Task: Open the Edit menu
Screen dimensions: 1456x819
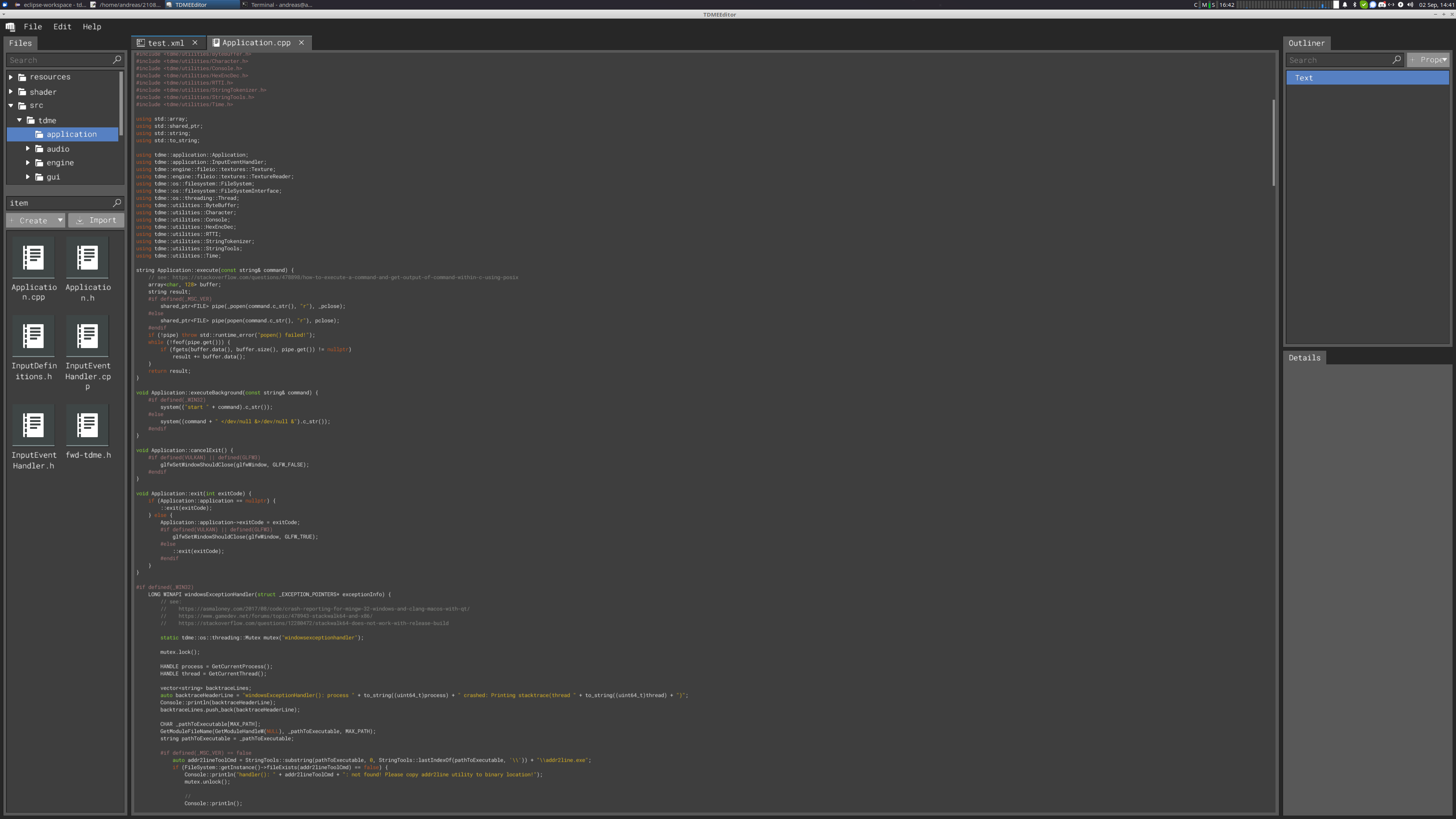Action: coord(62,27)
